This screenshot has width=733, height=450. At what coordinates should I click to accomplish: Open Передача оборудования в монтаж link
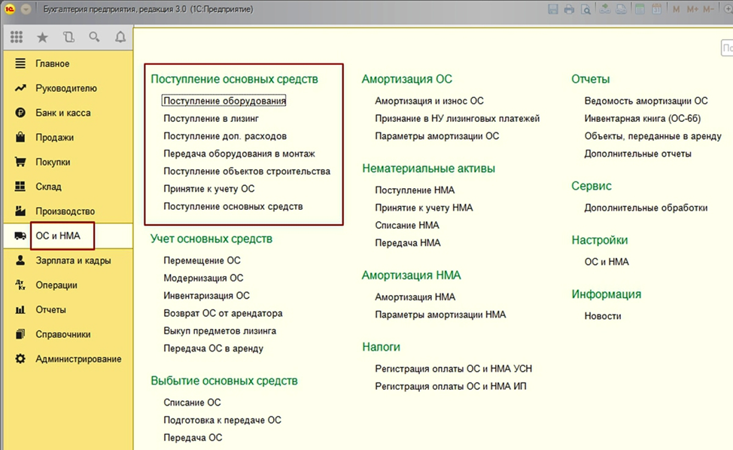239,153
